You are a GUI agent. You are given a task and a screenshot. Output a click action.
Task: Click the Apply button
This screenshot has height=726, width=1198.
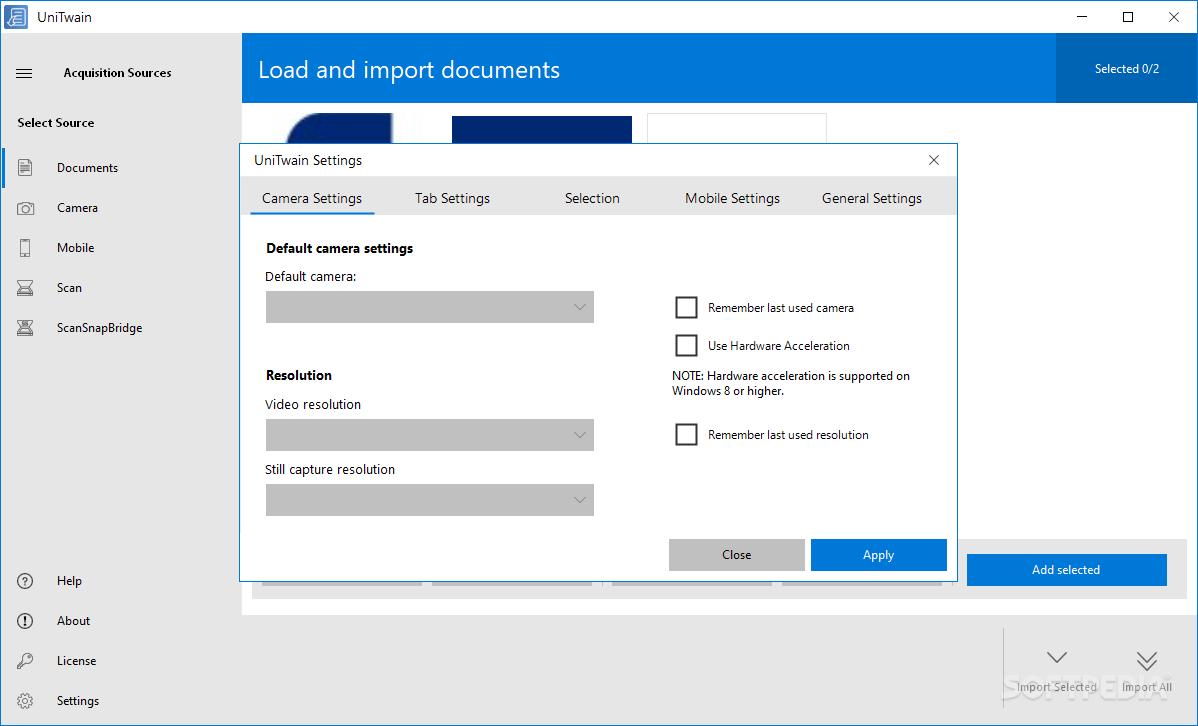(x=879, y=555)
